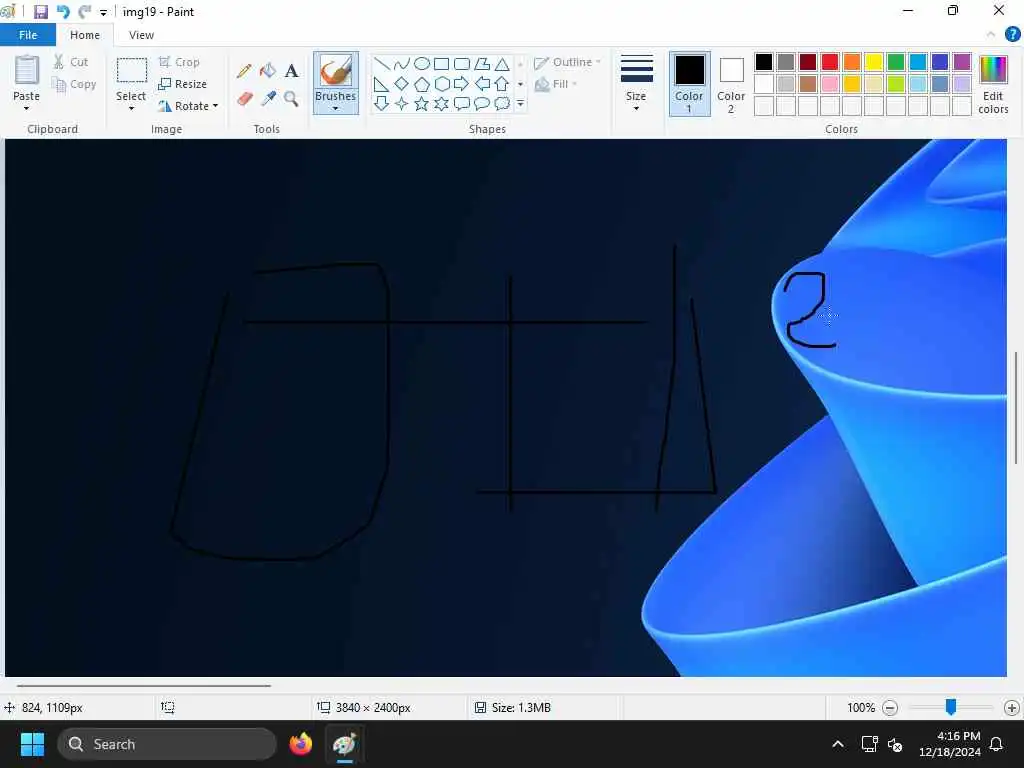This screenshot has width=1024, height=768.
Task: Pick the Six-point star shape
Action: pyautogui.click(x=441, y=103)
